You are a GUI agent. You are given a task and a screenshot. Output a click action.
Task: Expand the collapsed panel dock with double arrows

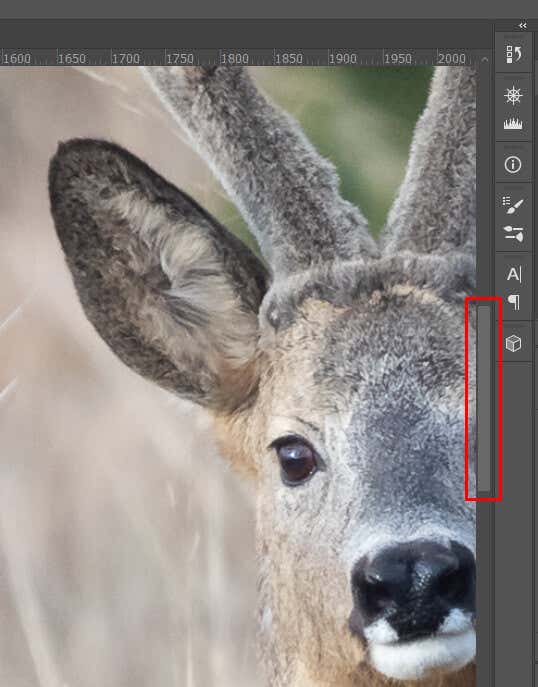tap(522, 25)
